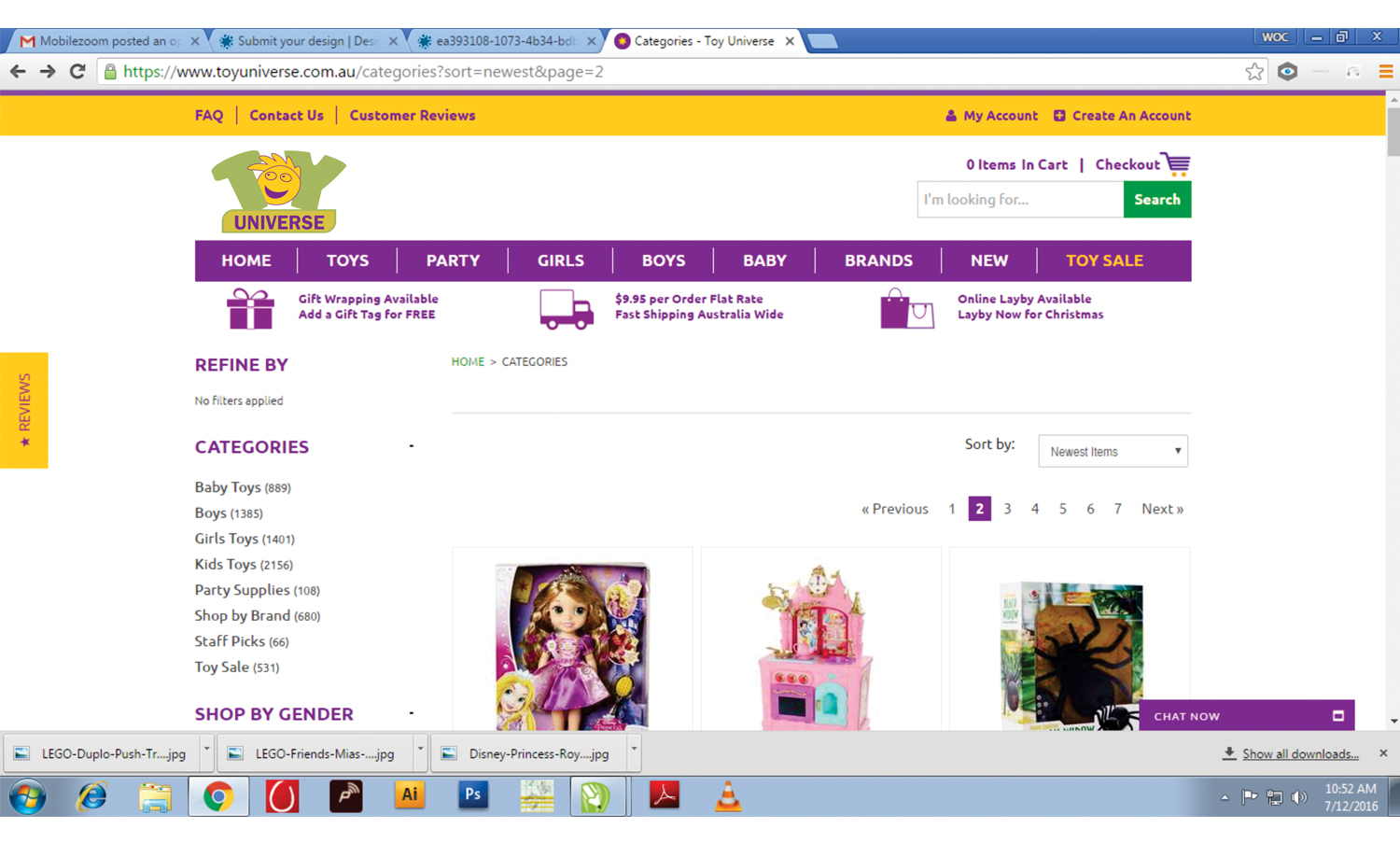
Task: Open the yellow Reviews side tab
Action: click(24, 410)
